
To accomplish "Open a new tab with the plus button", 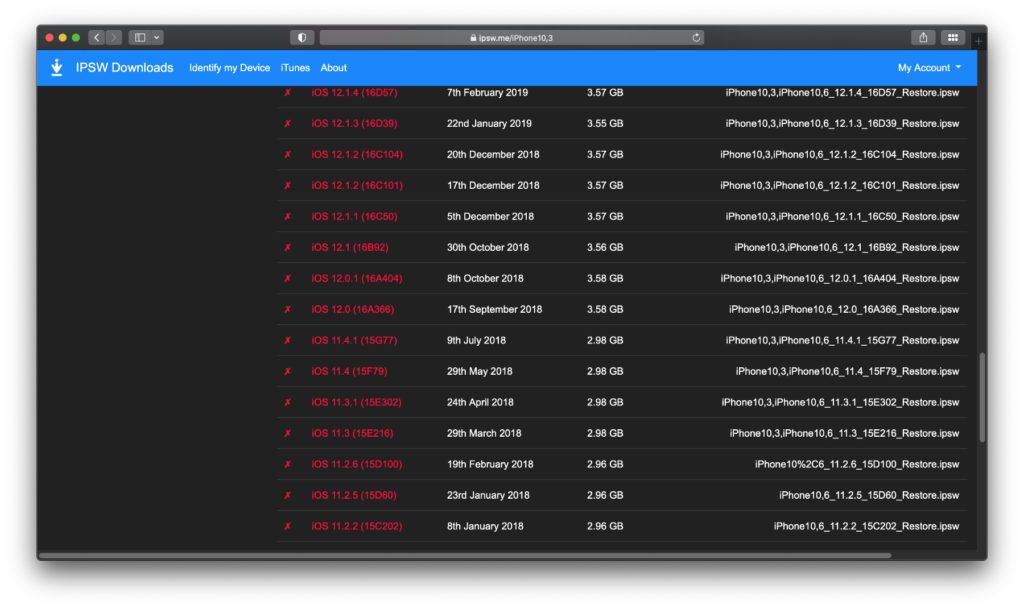I will click(x=978, y=40).
